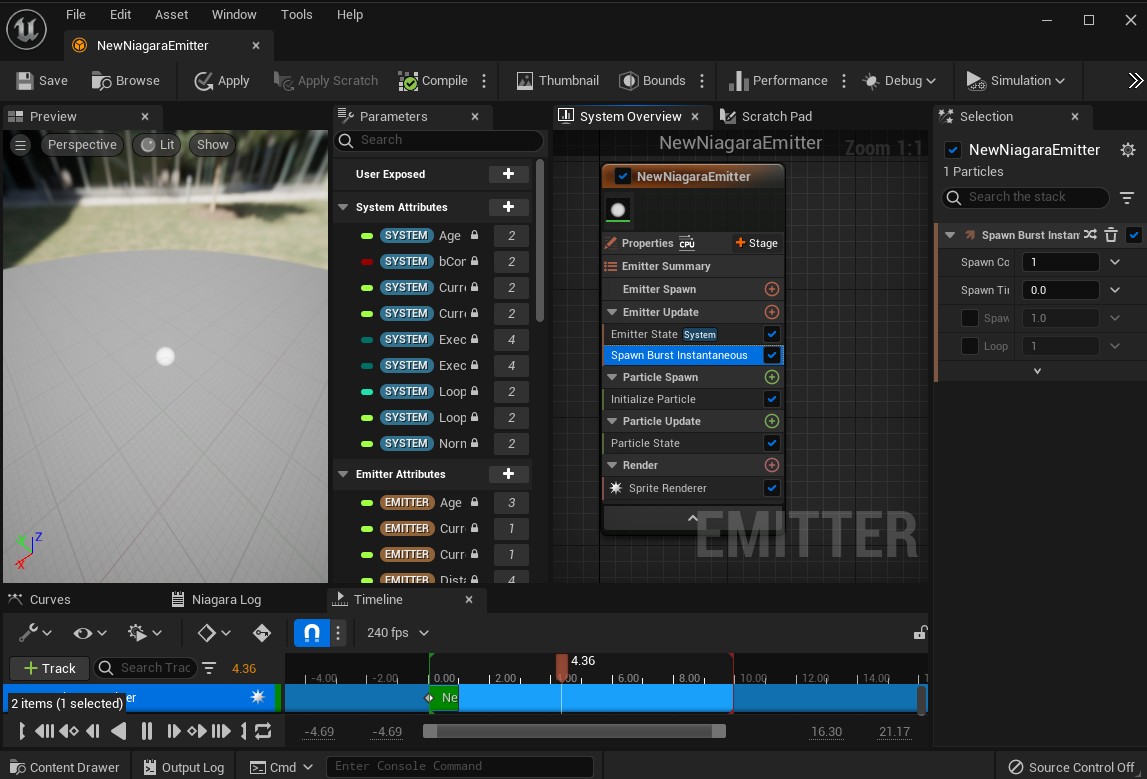Open the Spawn Count value dropdown arrow
Viewport: 1147px width, 779px height.
click(x=1115, y=262)
